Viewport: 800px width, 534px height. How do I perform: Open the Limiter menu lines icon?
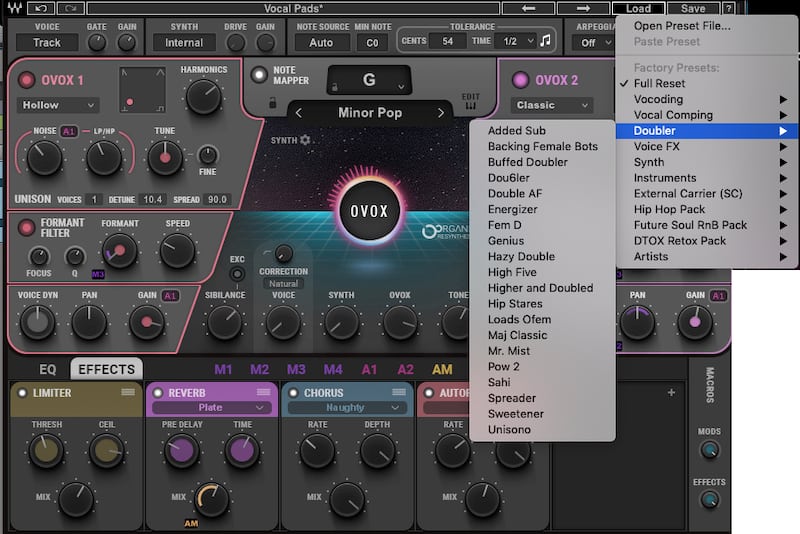coord(128,392)
